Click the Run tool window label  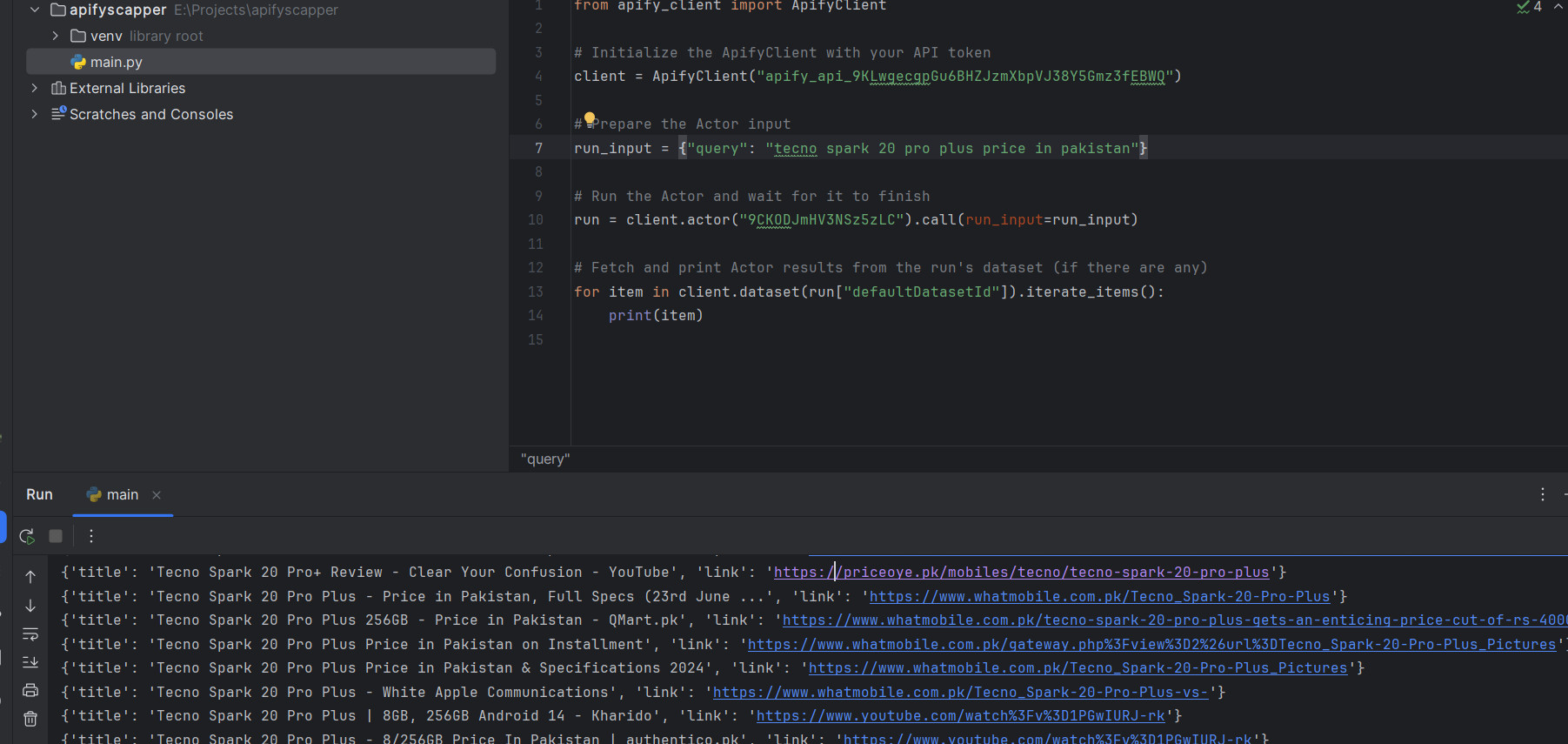pyautogui.click(x=39, y=494)
